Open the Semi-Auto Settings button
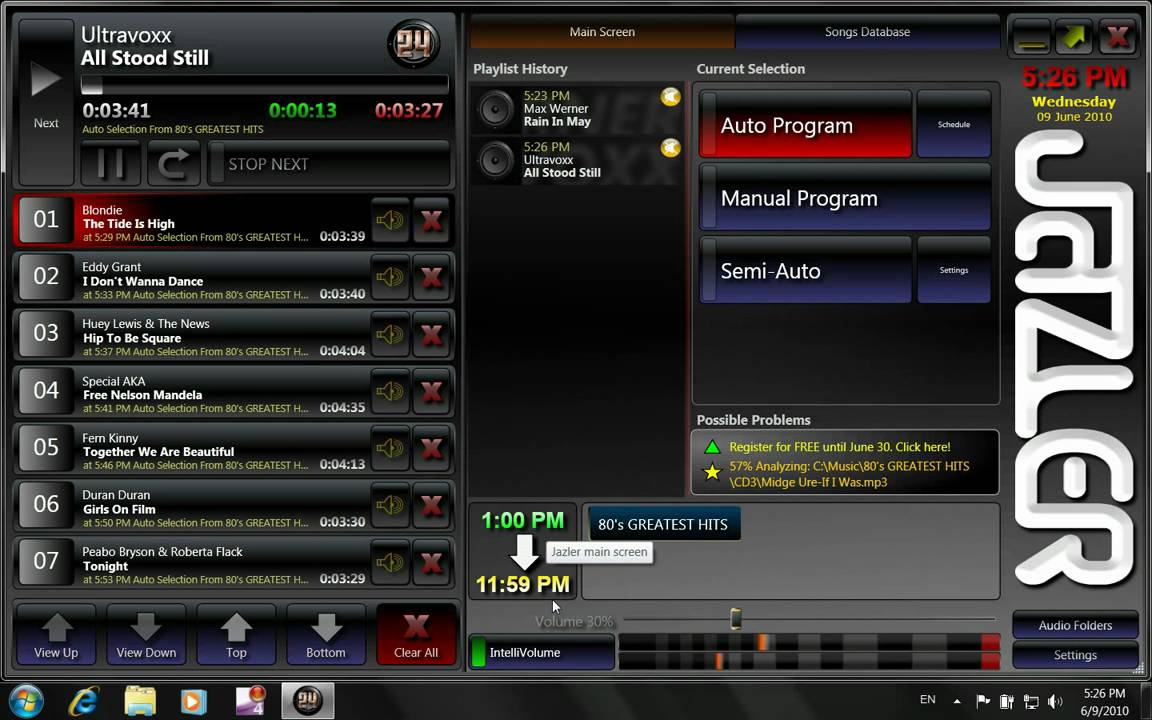Image resolution: width=1152 pixels, height=720 pixels. pos(954,270)
